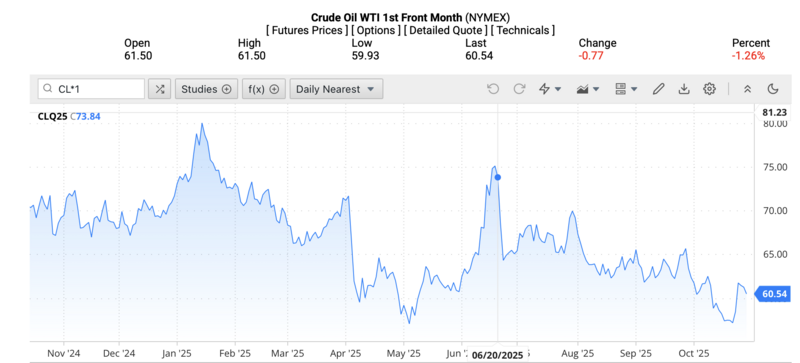Toggle dark mode moon icon

tap(773, 89)
